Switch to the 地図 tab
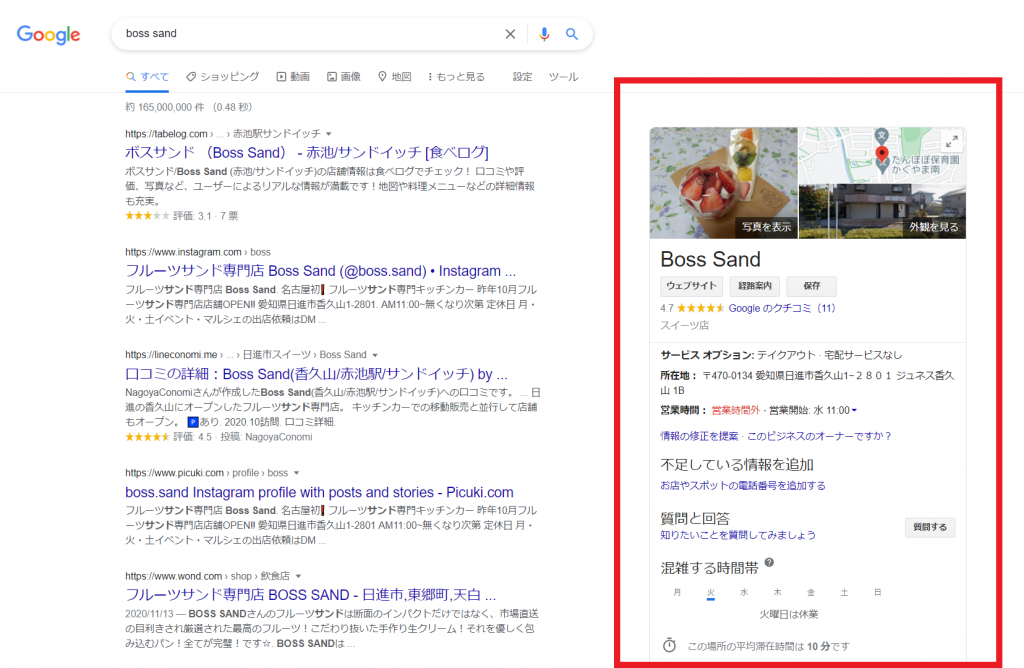The image size is (1024, 668). 395,77
